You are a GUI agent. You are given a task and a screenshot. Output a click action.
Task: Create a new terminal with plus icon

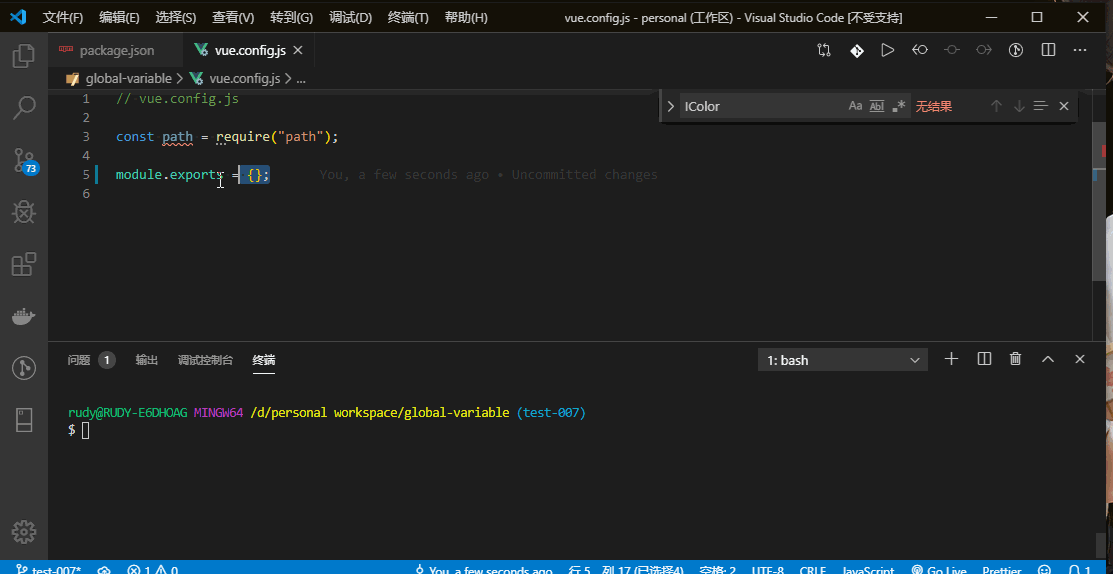tap(952, 359)
